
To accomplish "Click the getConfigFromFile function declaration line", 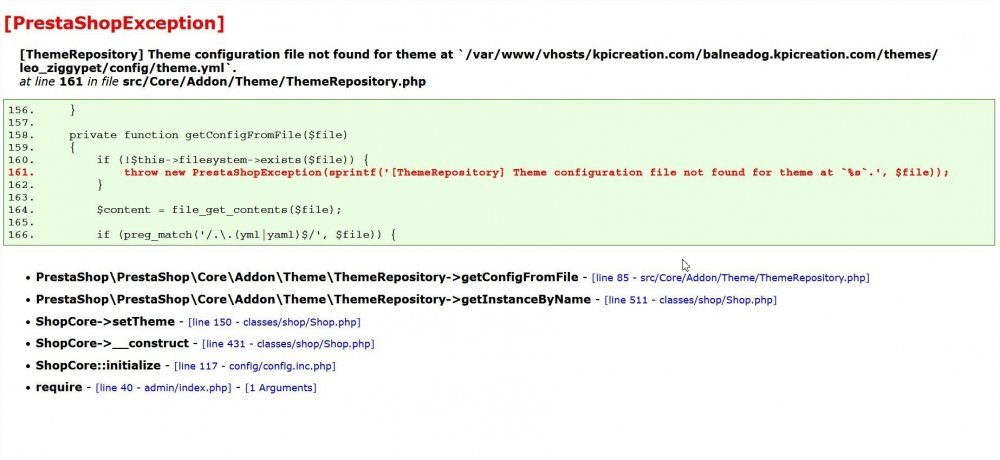I will point(208,135).
